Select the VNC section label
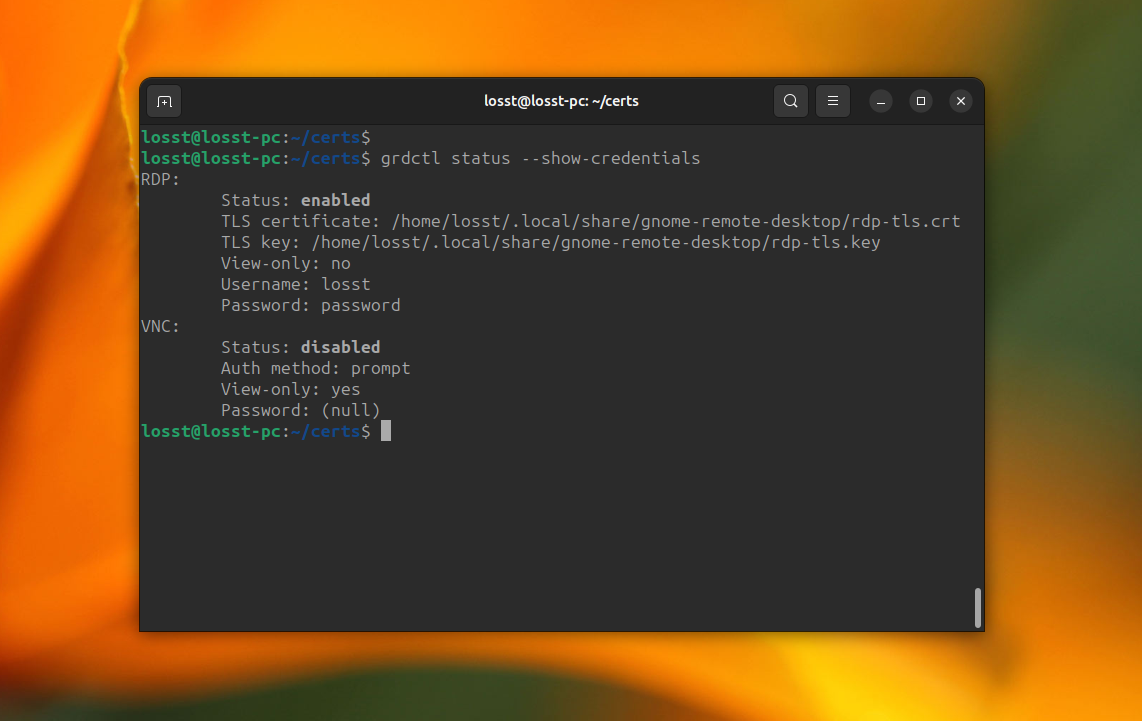The height and width of the screenshot is (721, 1142). (x=159, y=326)
